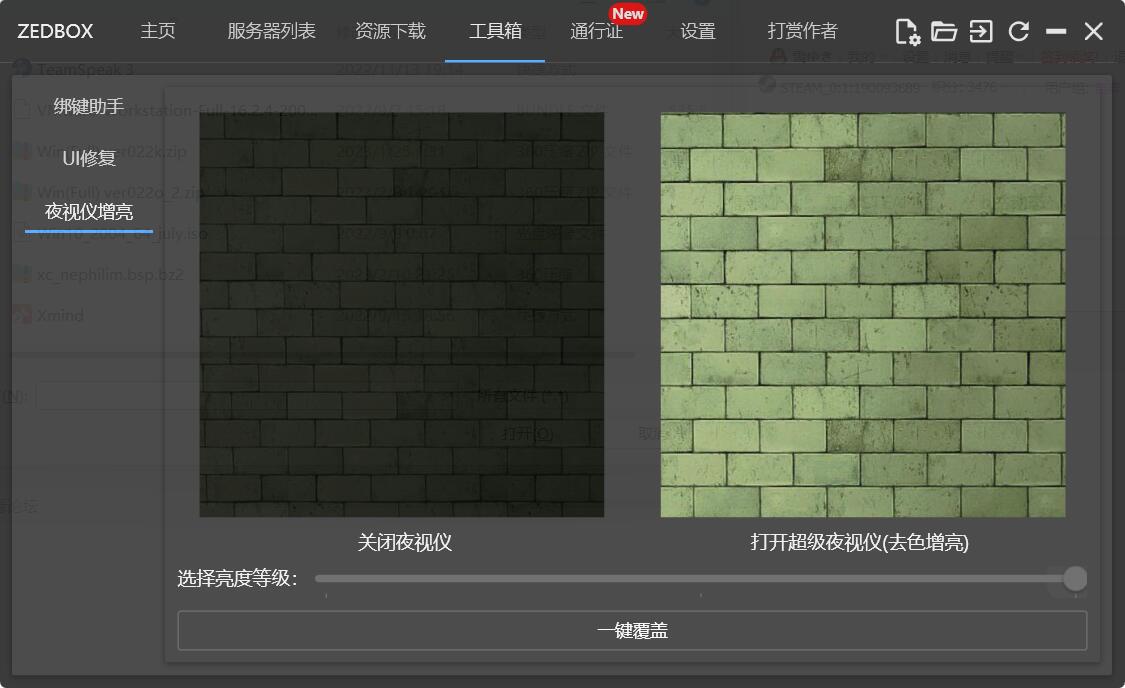Click the brightness slider handle
The image size is (1125, 688).
pos(1075,578)
